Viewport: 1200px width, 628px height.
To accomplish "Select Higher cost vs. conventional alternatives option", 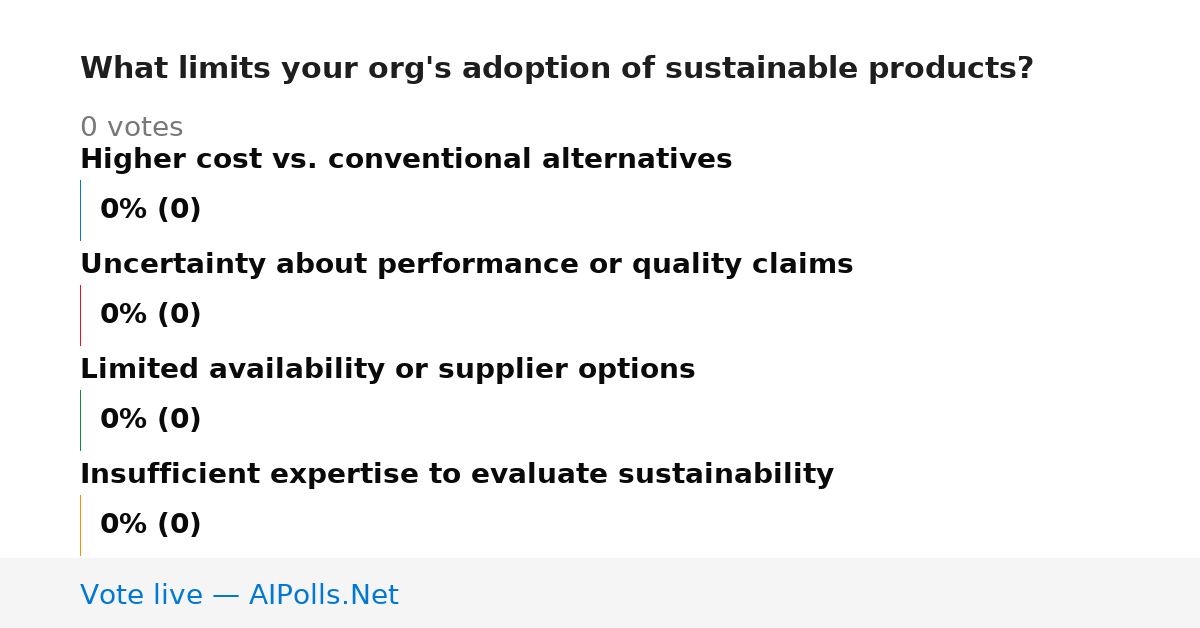I will [x=406, y=160].
